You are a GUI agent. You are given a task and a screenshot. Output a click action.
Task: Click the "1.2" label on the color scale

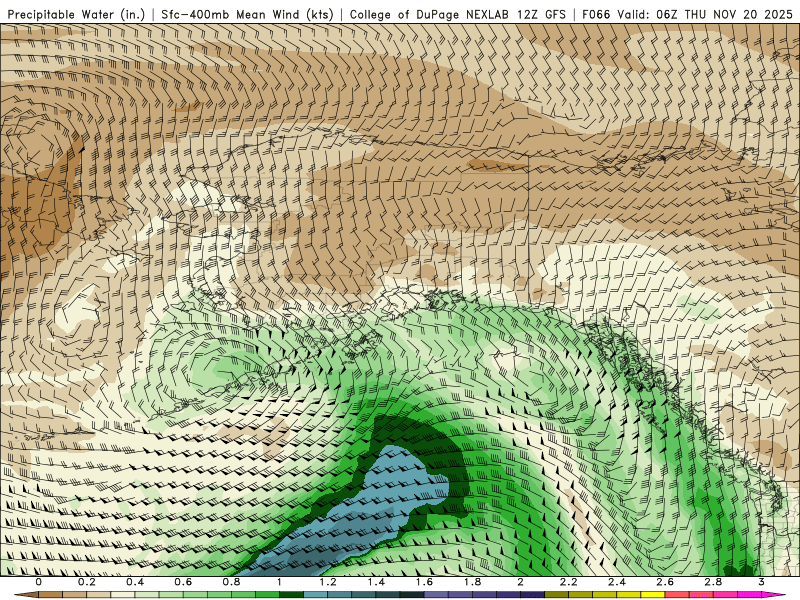pyautogui.click(x=328, y=582)
